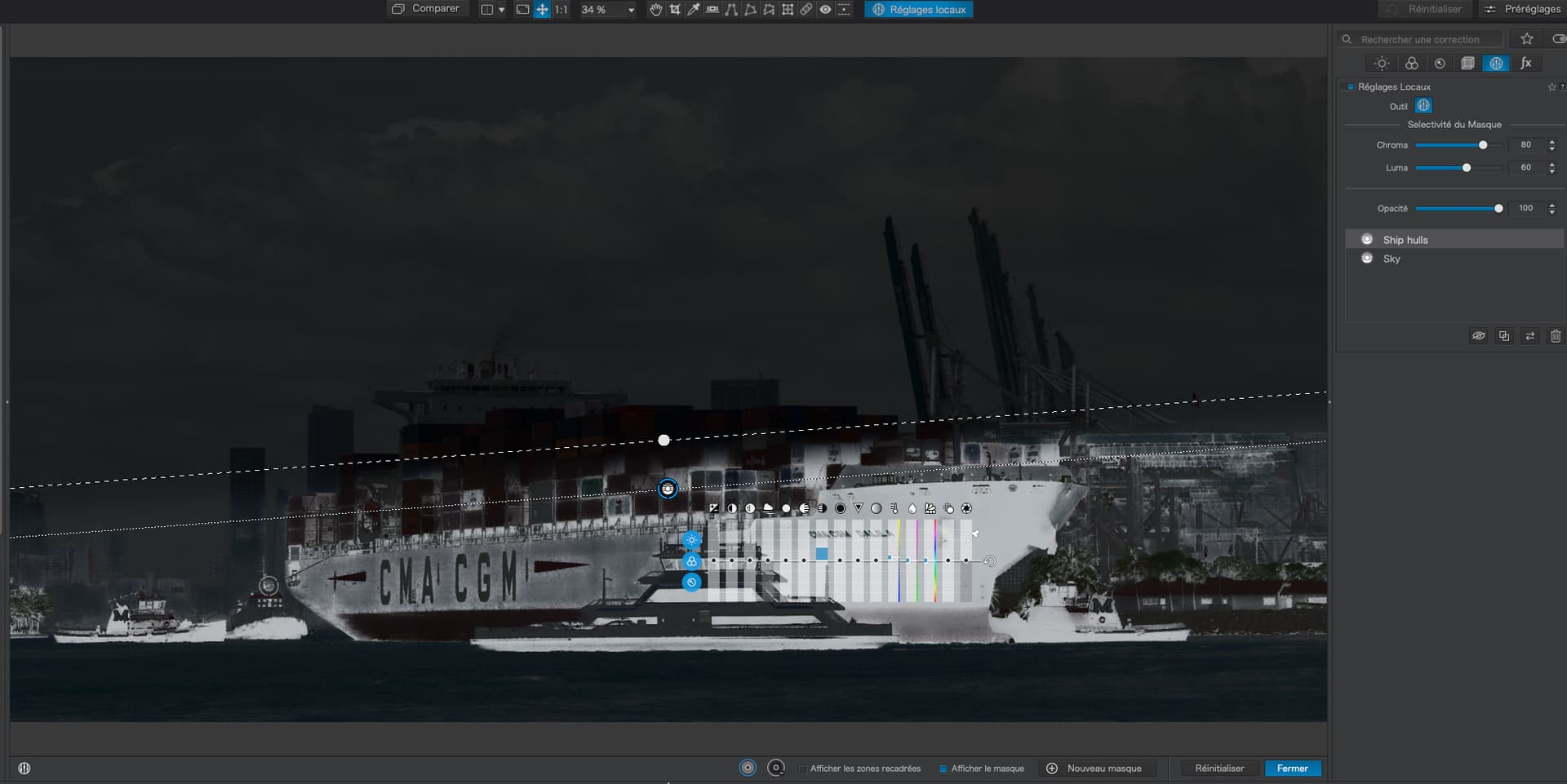Select the Hand pan tool
Viewport: 1567px width, 784px height.
(655, 10)
